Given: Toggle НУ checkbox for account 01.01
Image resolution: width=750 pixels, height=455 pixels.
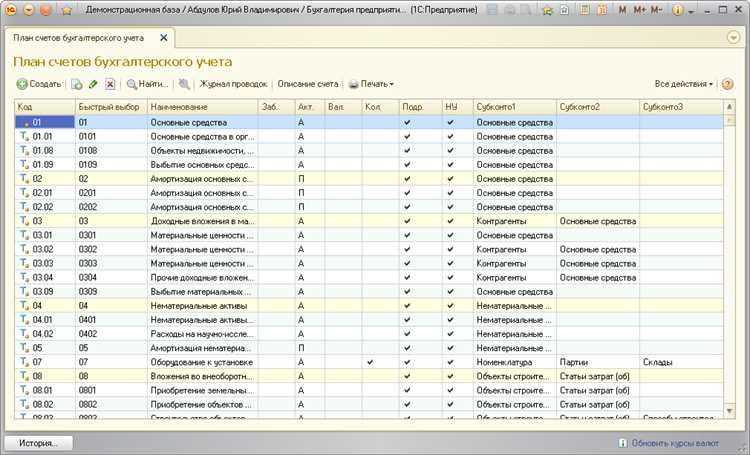Looking at the screenshot, I should tap(450, 136).
